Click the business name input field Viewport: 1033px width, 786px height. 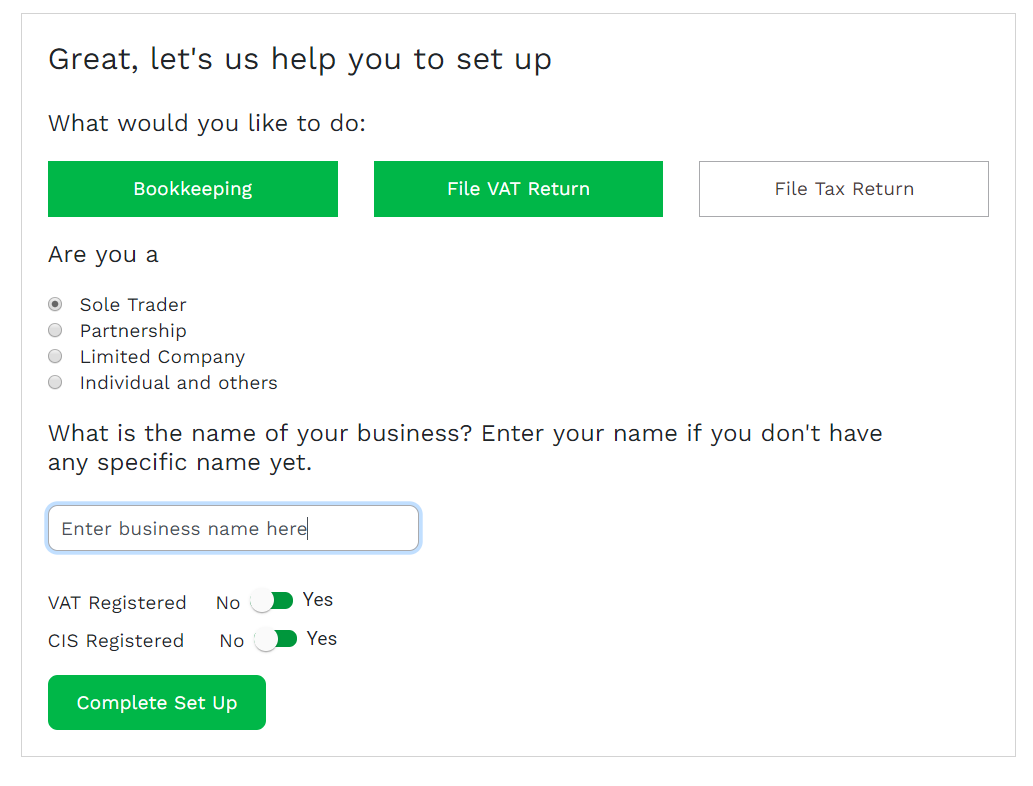coord(233,528)
